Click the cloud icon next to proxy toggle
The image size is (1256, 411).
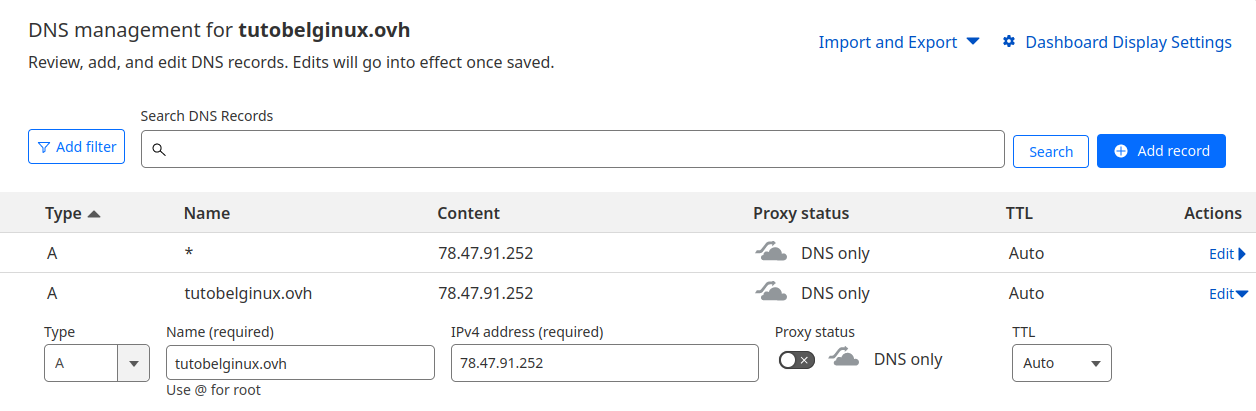coord(844,358)
